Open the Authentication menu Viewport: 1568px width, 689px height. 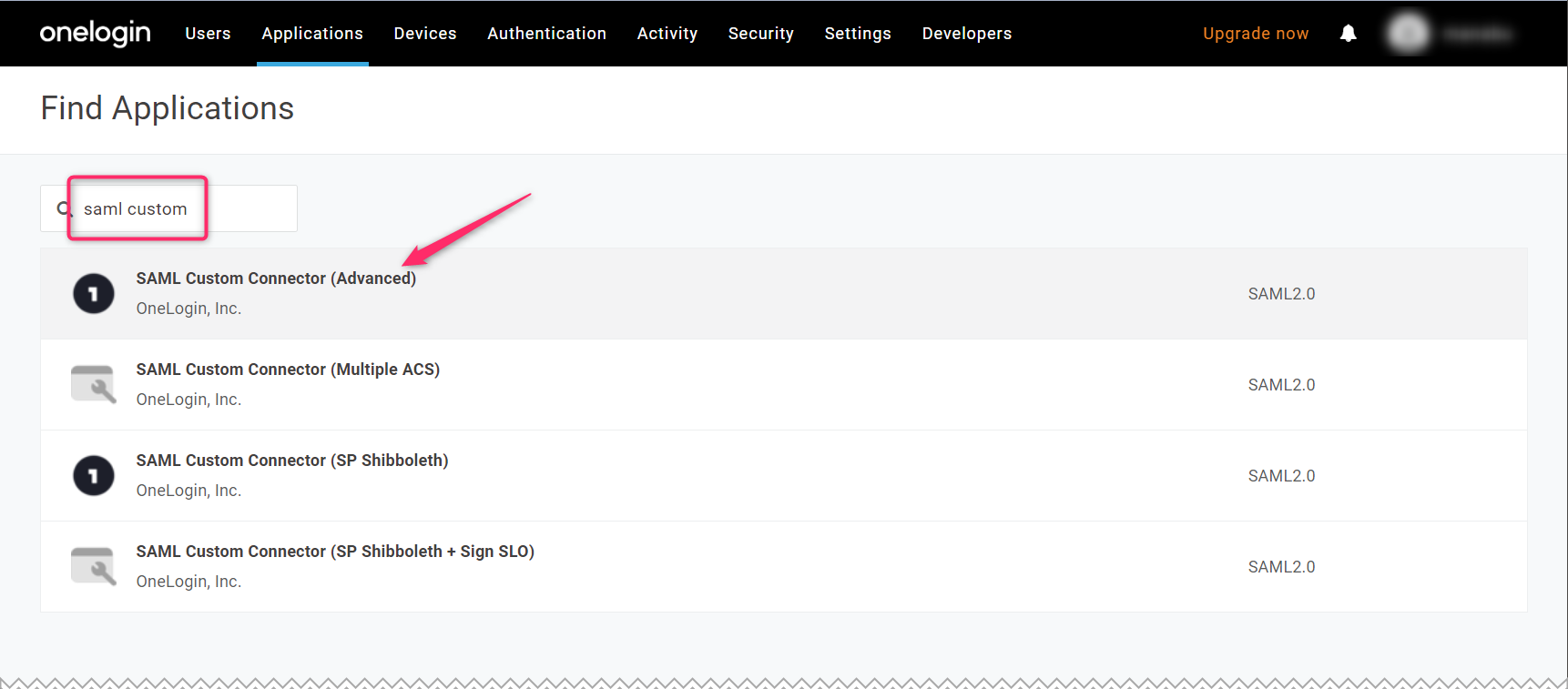(546, 34)
